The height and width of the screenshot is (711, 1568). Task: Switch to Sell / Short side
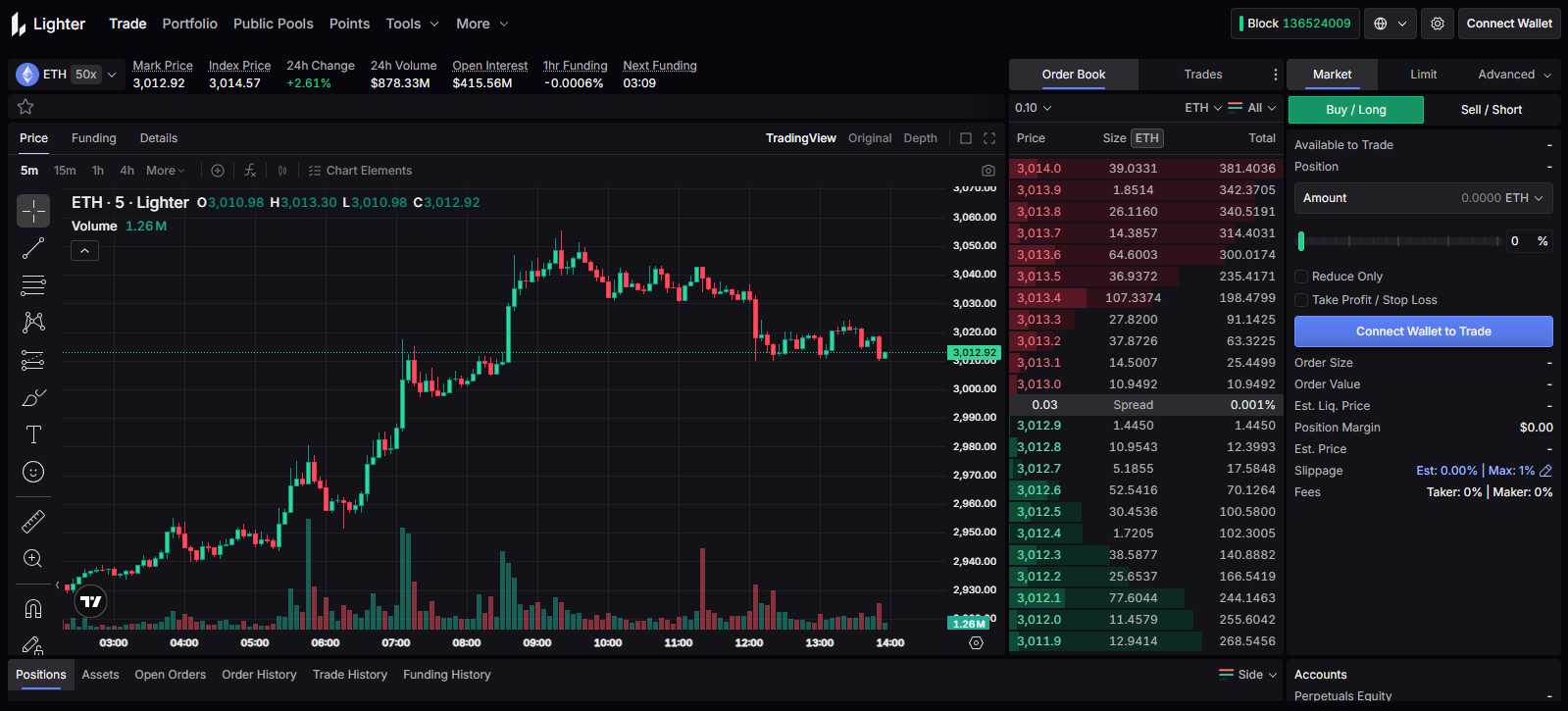(1491, 110)
